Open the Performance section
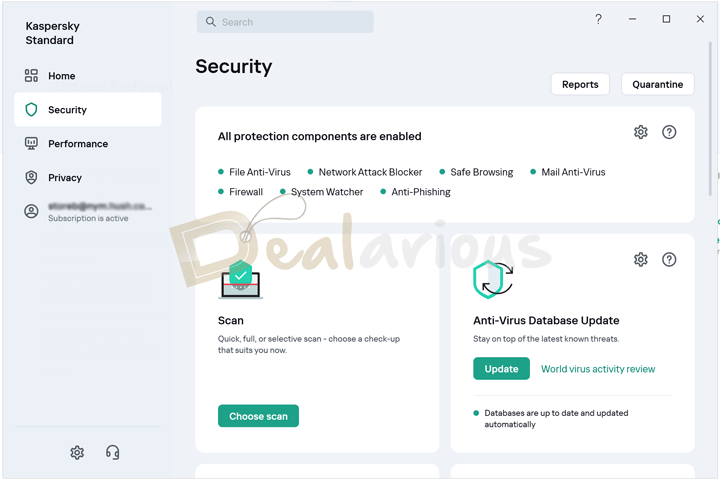The height and width of the screenshot is (480, 720). (x=87, y=144)
